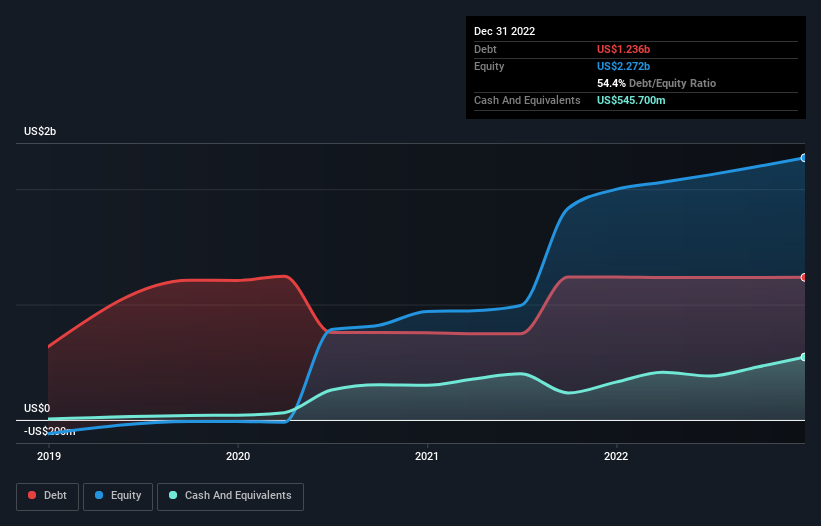
Task: Click the Equity label in tooltip
Action: coord(489,66)
